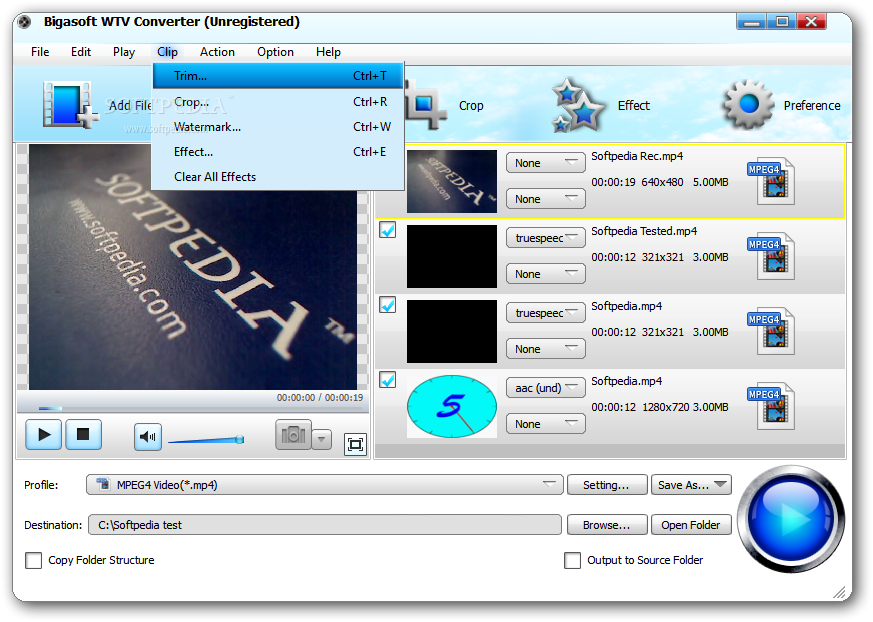Select the Softpedia Rec.mp4 thumbnail
873x622 pixels.
[x=452, y=181]
